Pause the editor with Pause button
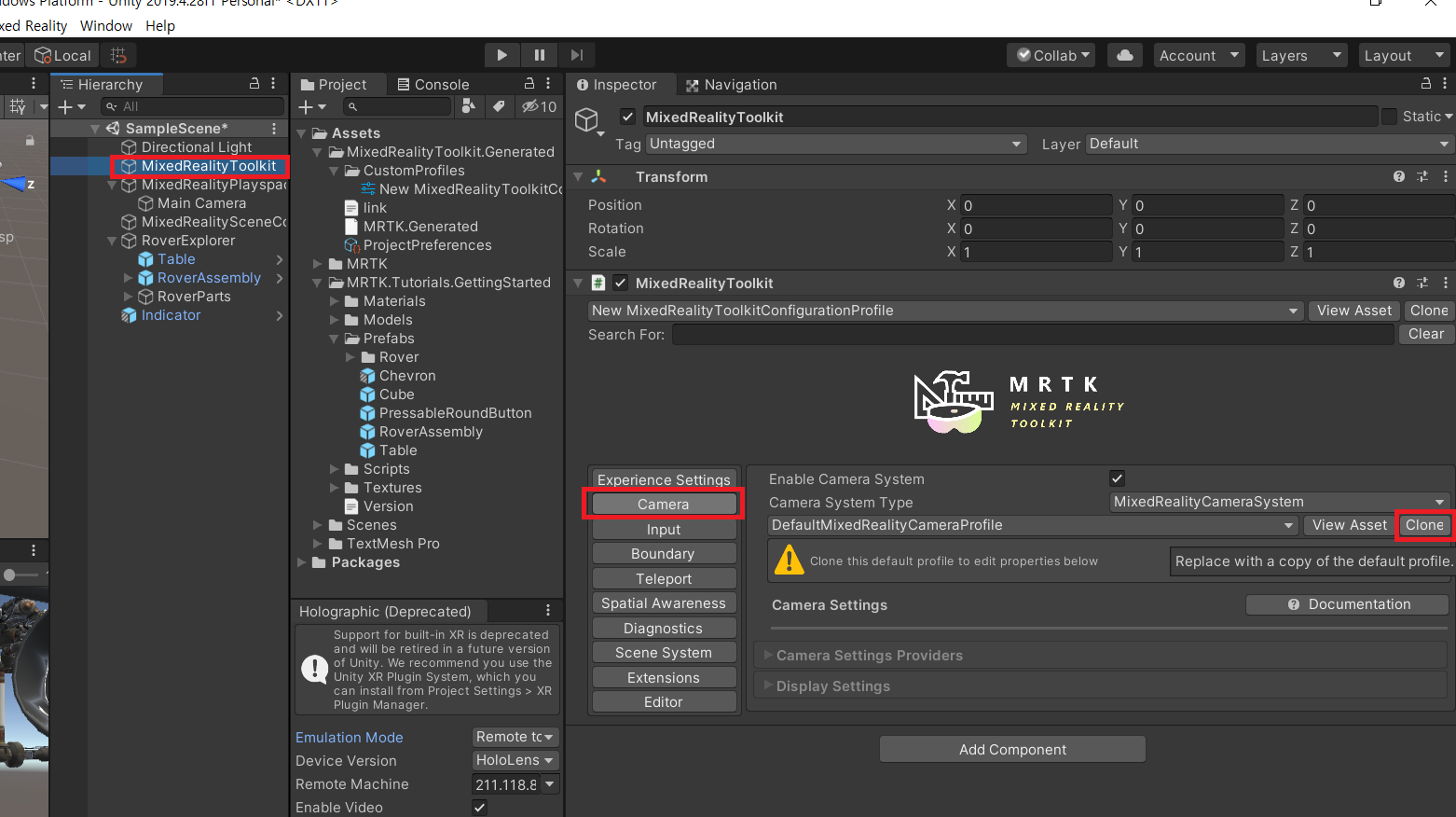Viewport: 1456px width, 817px height. coord(539,55)
